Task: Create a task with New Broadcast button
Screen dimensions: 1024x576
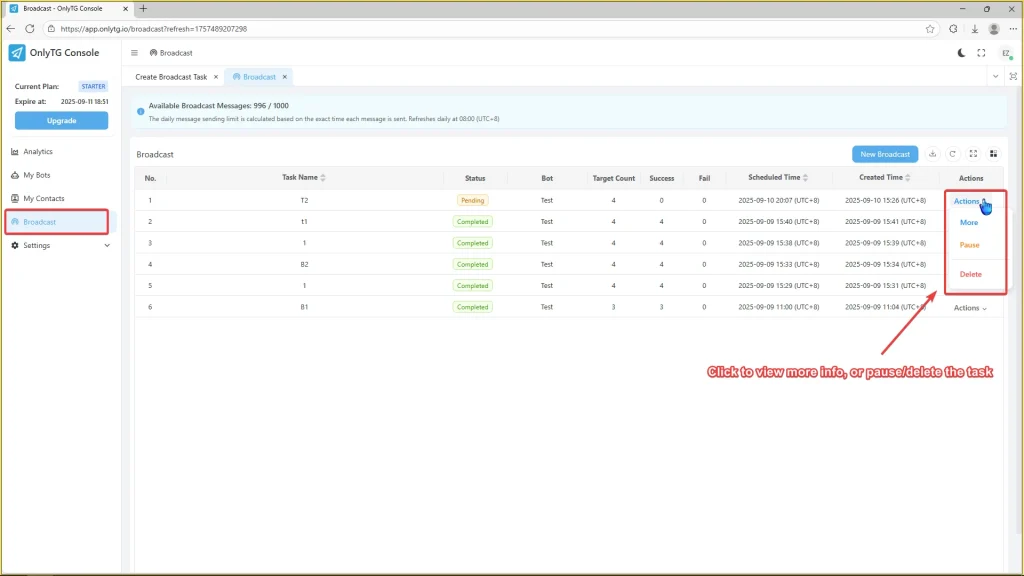Action: point(885,154)
